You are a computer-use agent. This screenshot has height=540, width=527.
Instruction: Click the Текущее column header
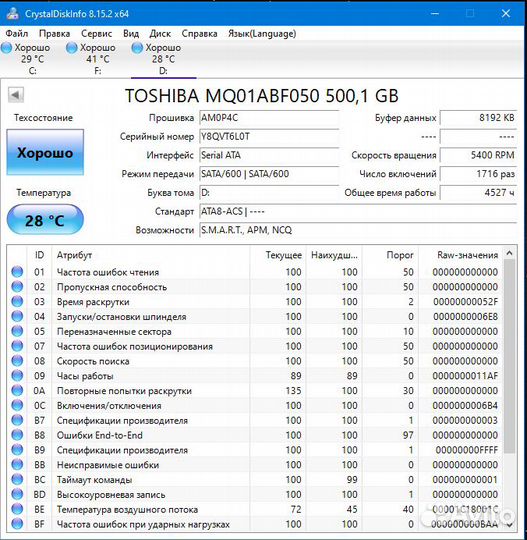278,255
